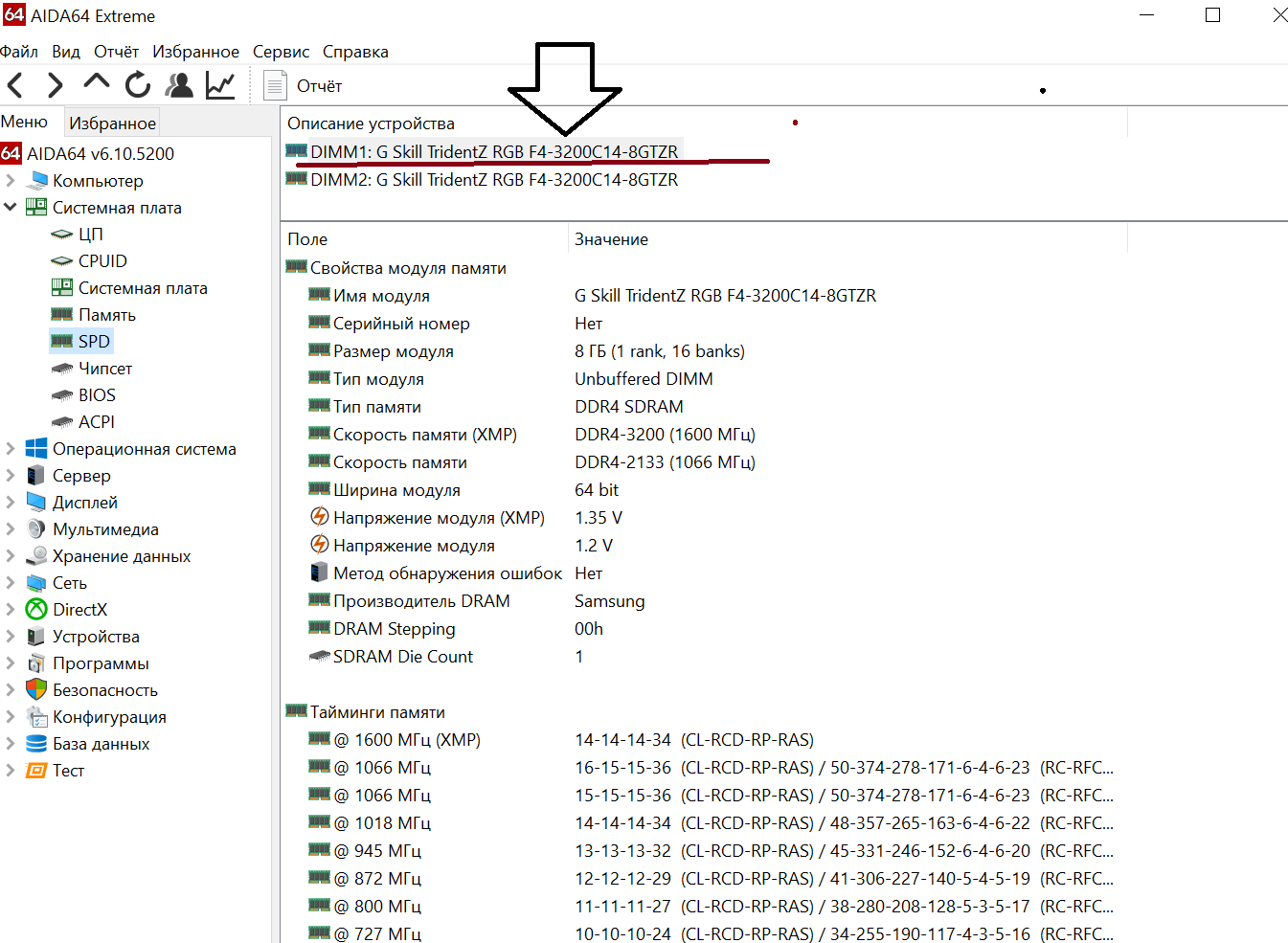Open the Избранное menu in menu bar
The height and width of the screenshot is (943, 1288).
click(195, 52)
